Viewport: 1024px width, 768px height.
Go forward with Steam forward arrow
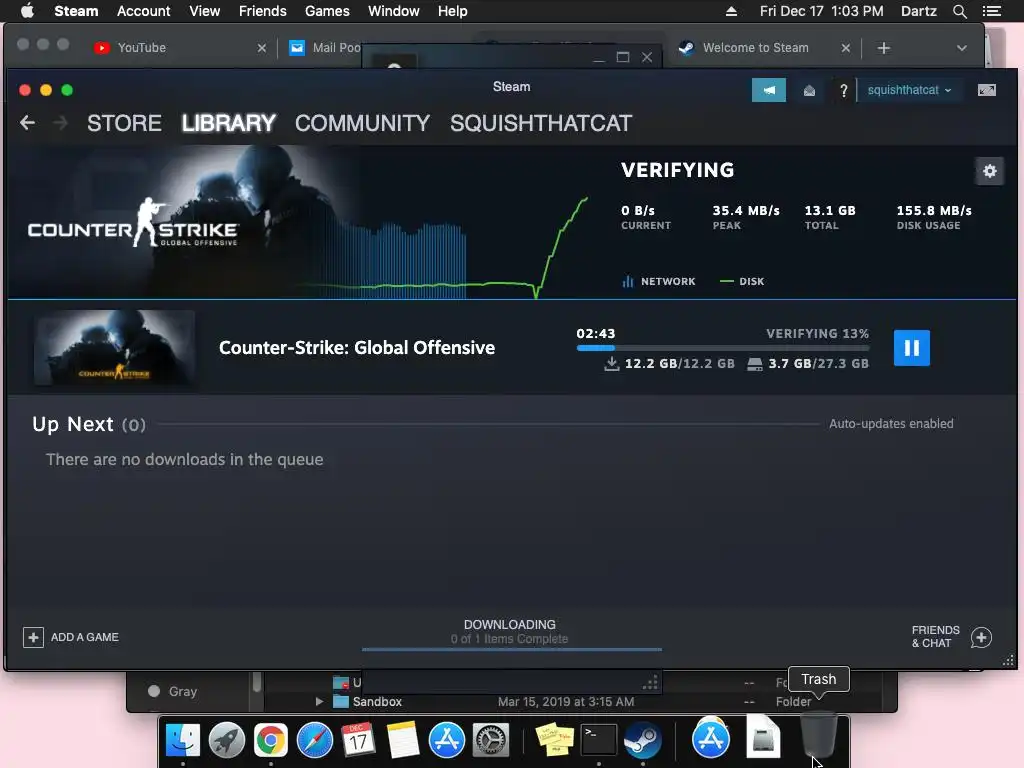coord(60,123)
